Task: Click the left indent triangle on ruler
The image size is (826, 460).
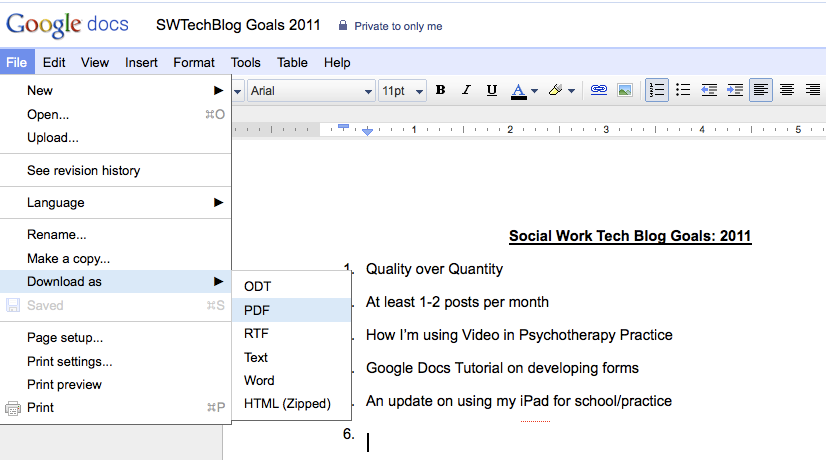Action: pos(368,132)
